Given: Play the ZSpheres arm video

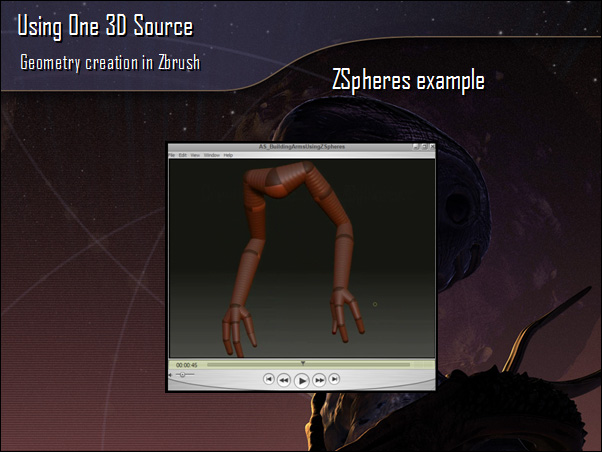Looking at the screenshot, I should [x=301, y=381].
